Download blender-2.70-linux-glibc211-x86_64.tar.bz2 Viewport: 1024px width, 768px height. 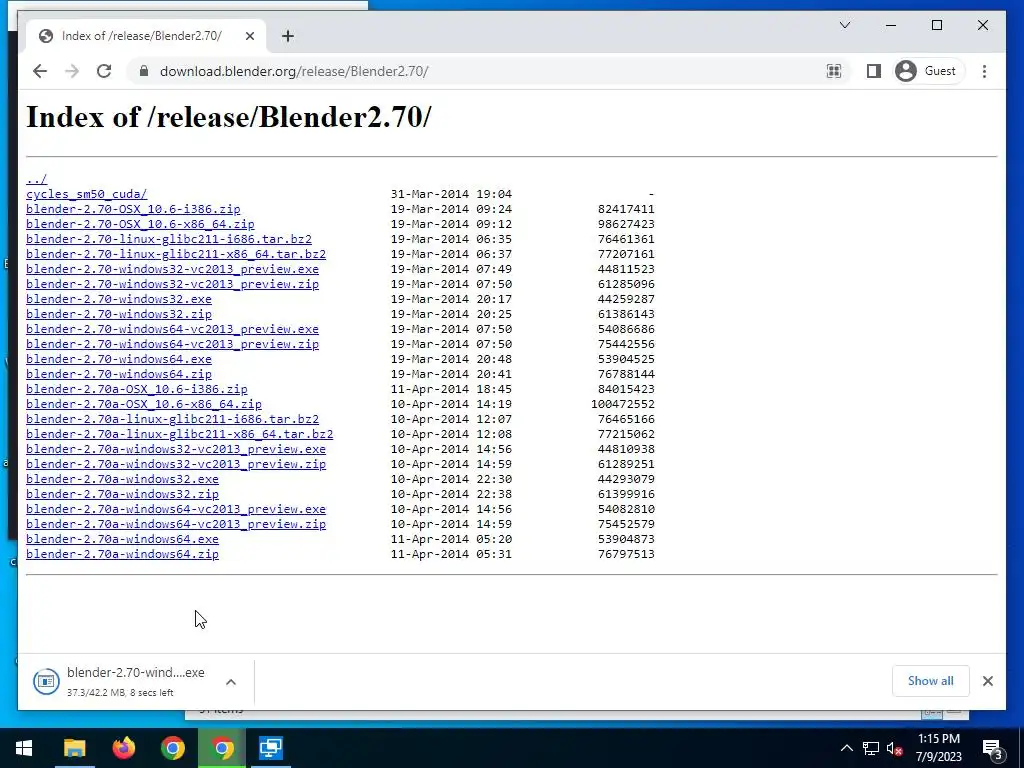[176, 254]
